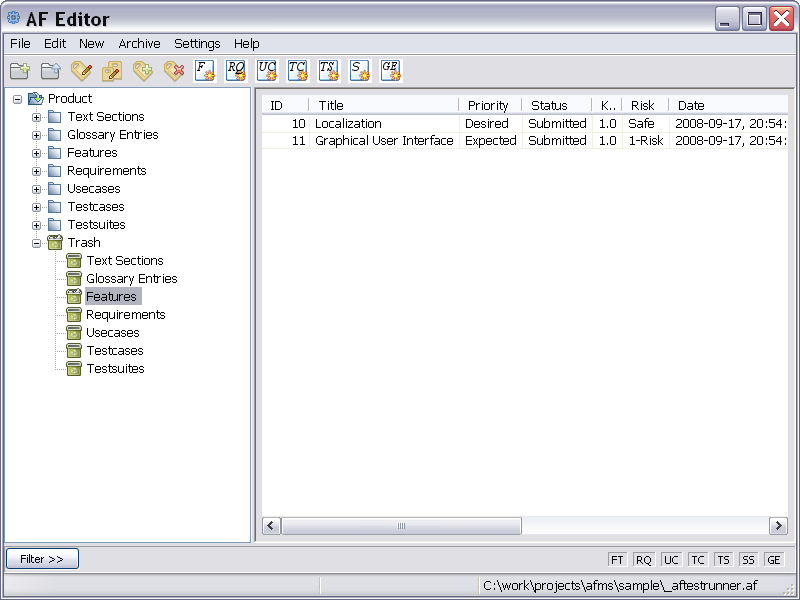Screen dimensions: 800x600
Task: Click the horizontal scrollbar right arrow
Action: (x=778, y=526)
